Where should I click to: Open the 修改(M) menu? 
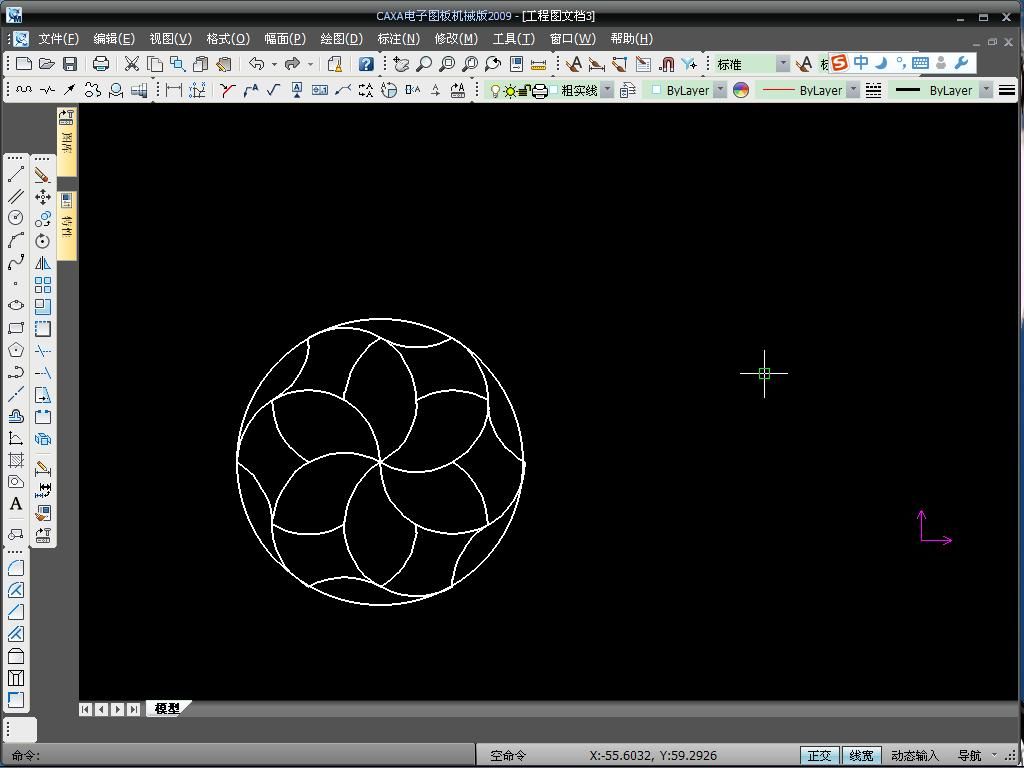click(x=456, y=39)
